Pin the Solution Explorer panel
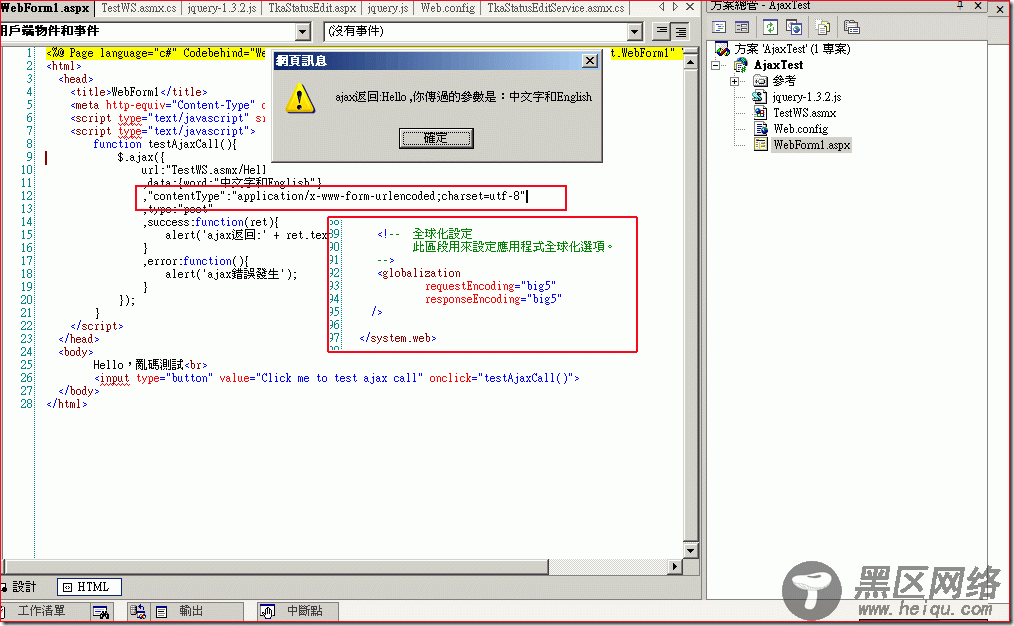 [960, 6]
